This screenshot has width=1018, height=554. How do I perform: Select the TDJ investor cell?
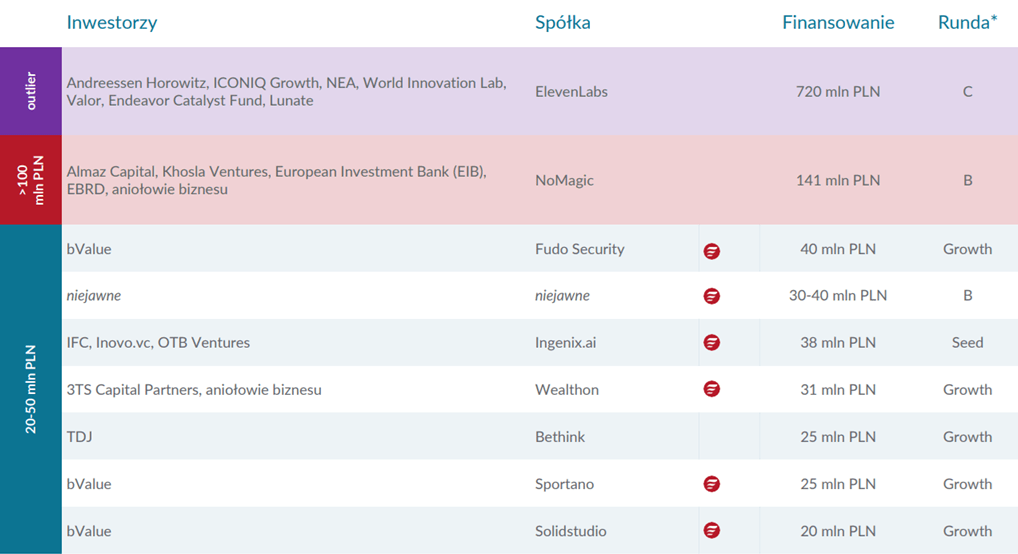[x=79, y=436]
